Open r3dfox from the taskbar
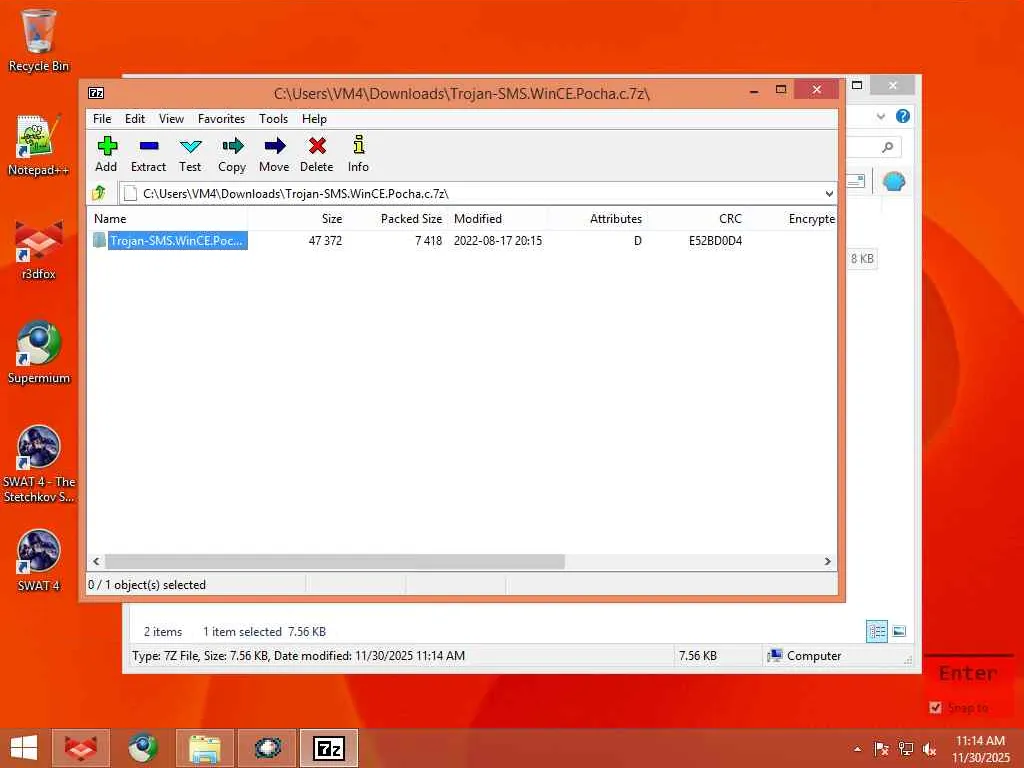This screenshot has height=768, width=1024. click(81, 748)
